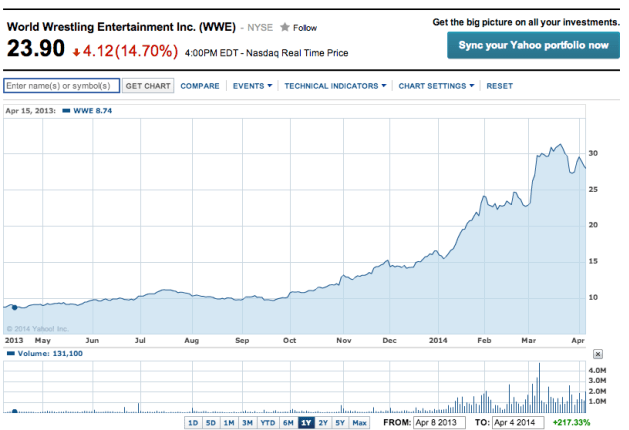Close the volume panel with X icon

(x=598, y=354)
